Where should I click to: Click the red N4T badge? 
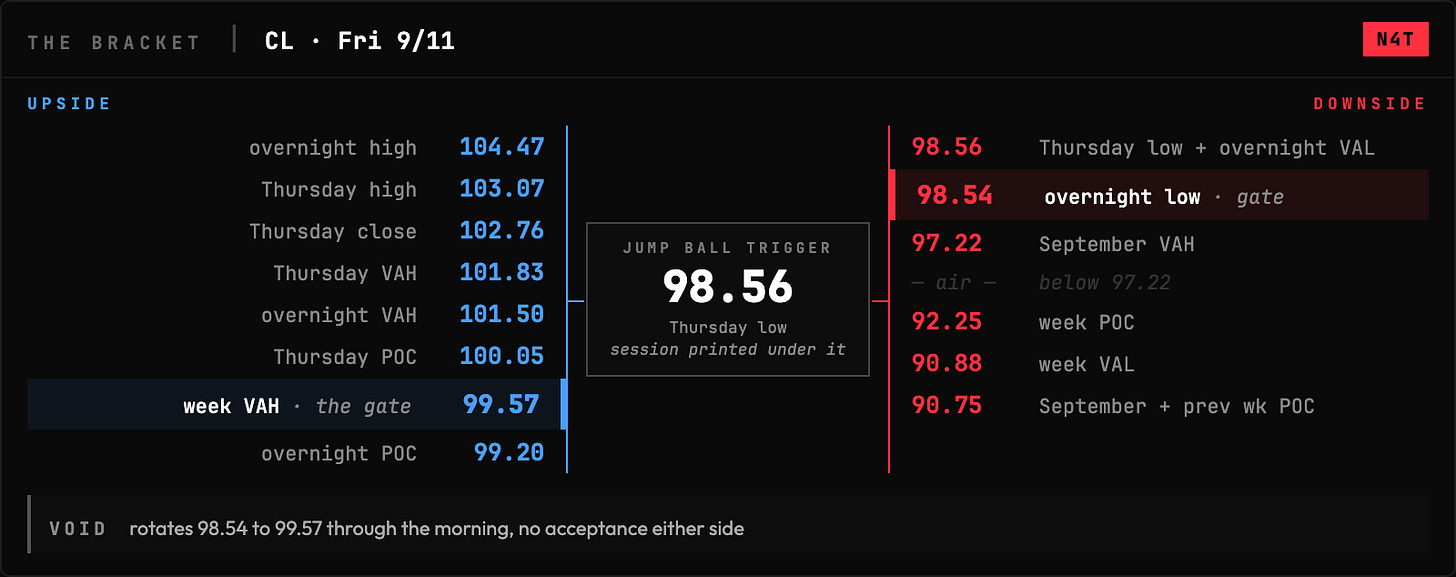pos(1395,40)
